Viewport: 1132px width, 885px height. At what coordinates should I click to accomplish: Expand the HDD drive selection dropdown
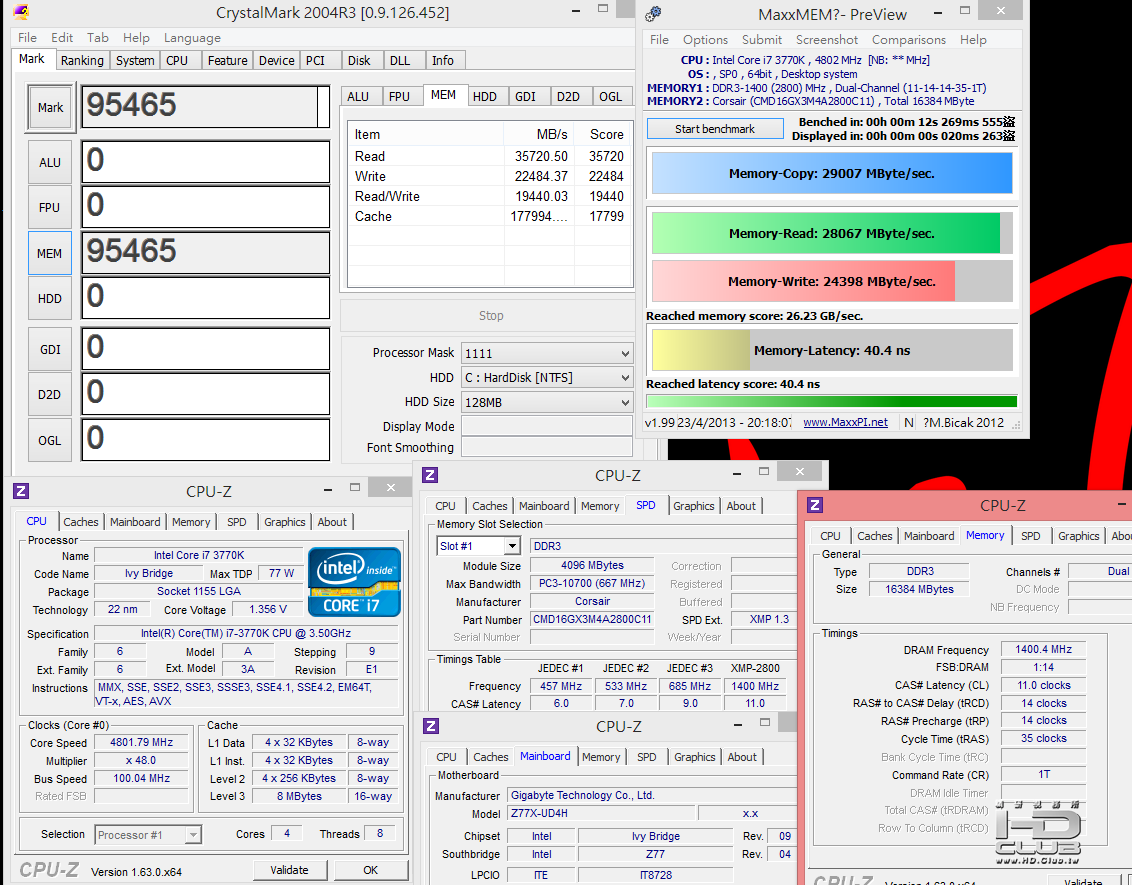(547, 378)
